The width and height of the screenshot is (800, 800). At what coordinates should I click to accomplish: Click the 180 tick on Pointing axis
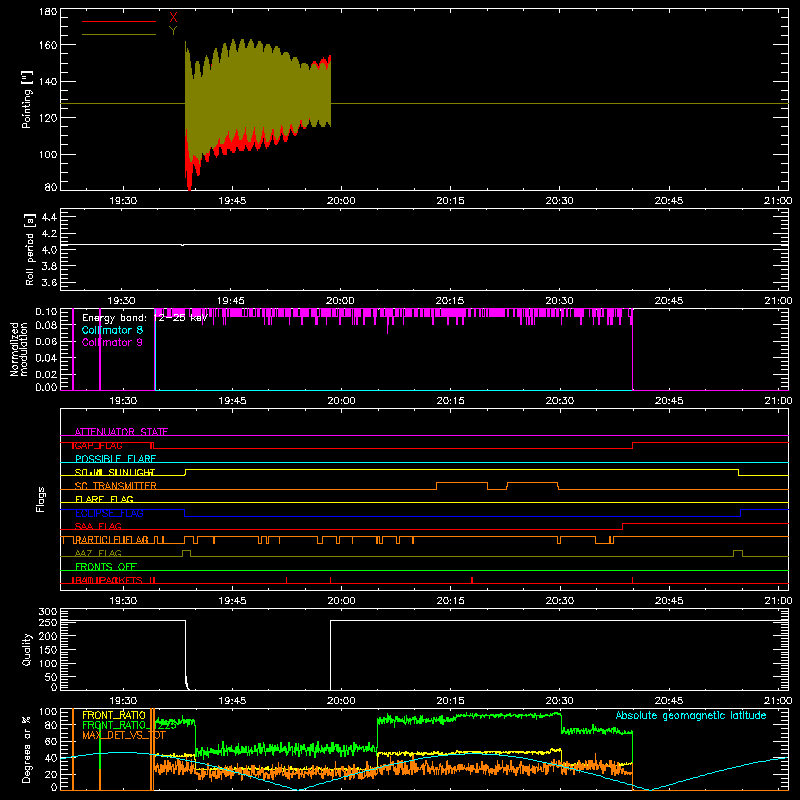coord(48,12)
